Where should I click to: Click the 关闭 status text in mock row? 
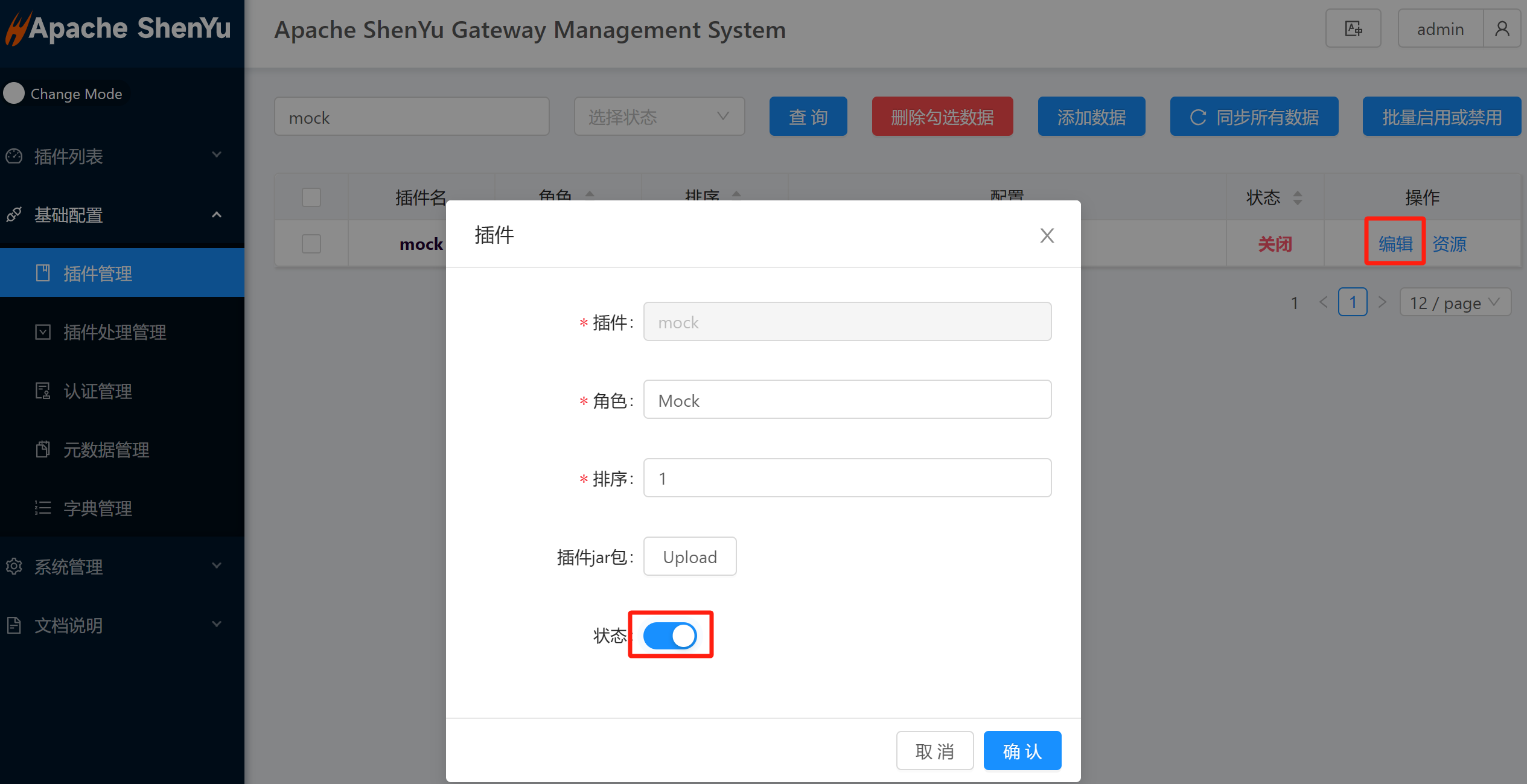click(1275, 244)
